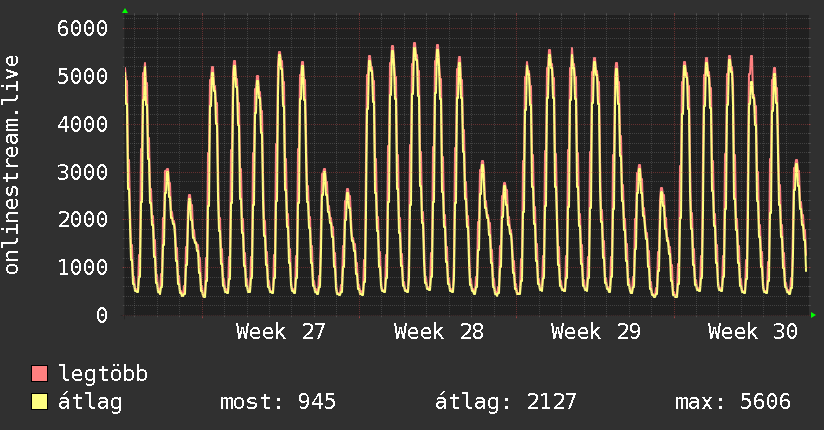This screenshot has width=824, height=430.
Task: Click the legtöbb legend label
Action: click(x=103, y=374)
